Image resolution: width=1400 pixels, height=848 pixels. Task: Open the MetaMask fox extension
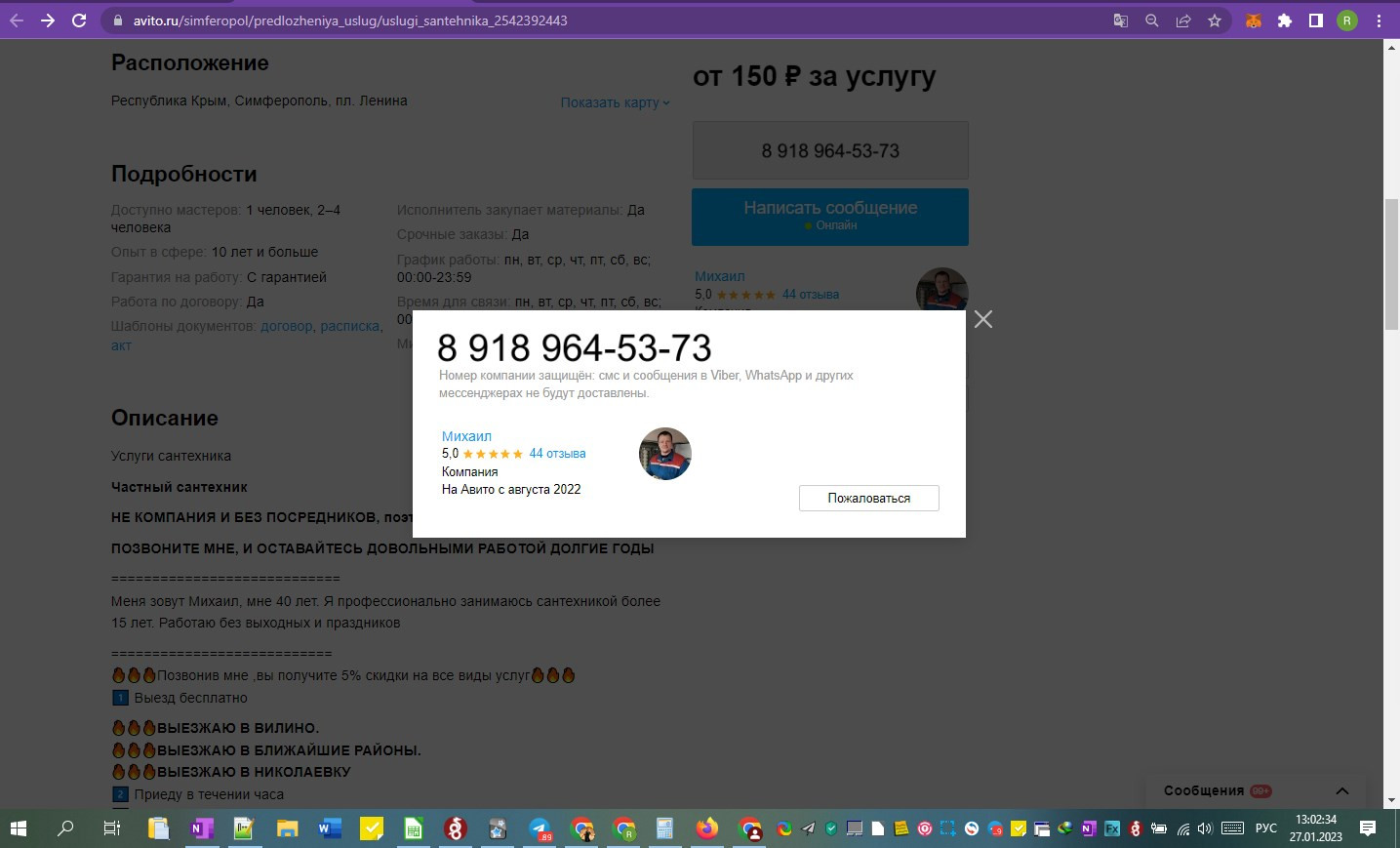click(1254, 20)
